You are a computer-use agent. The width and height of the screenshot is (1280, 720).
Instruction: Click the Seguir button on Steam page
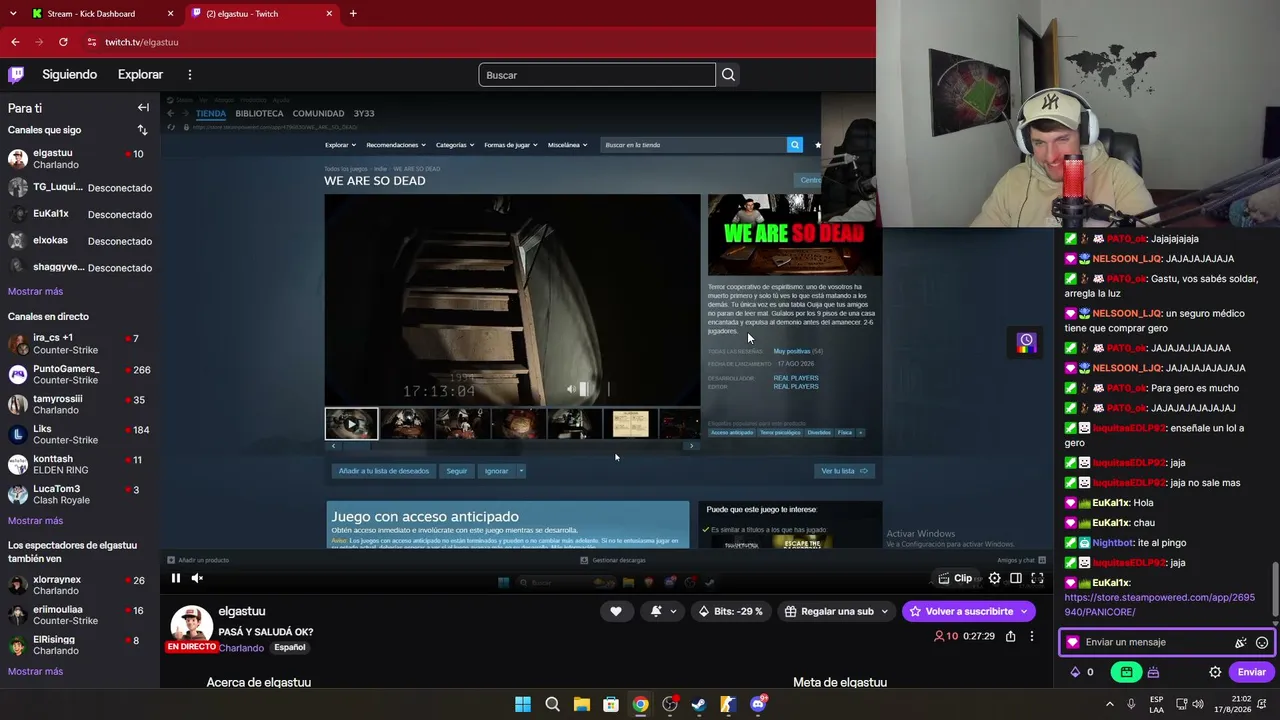[457, 471]
